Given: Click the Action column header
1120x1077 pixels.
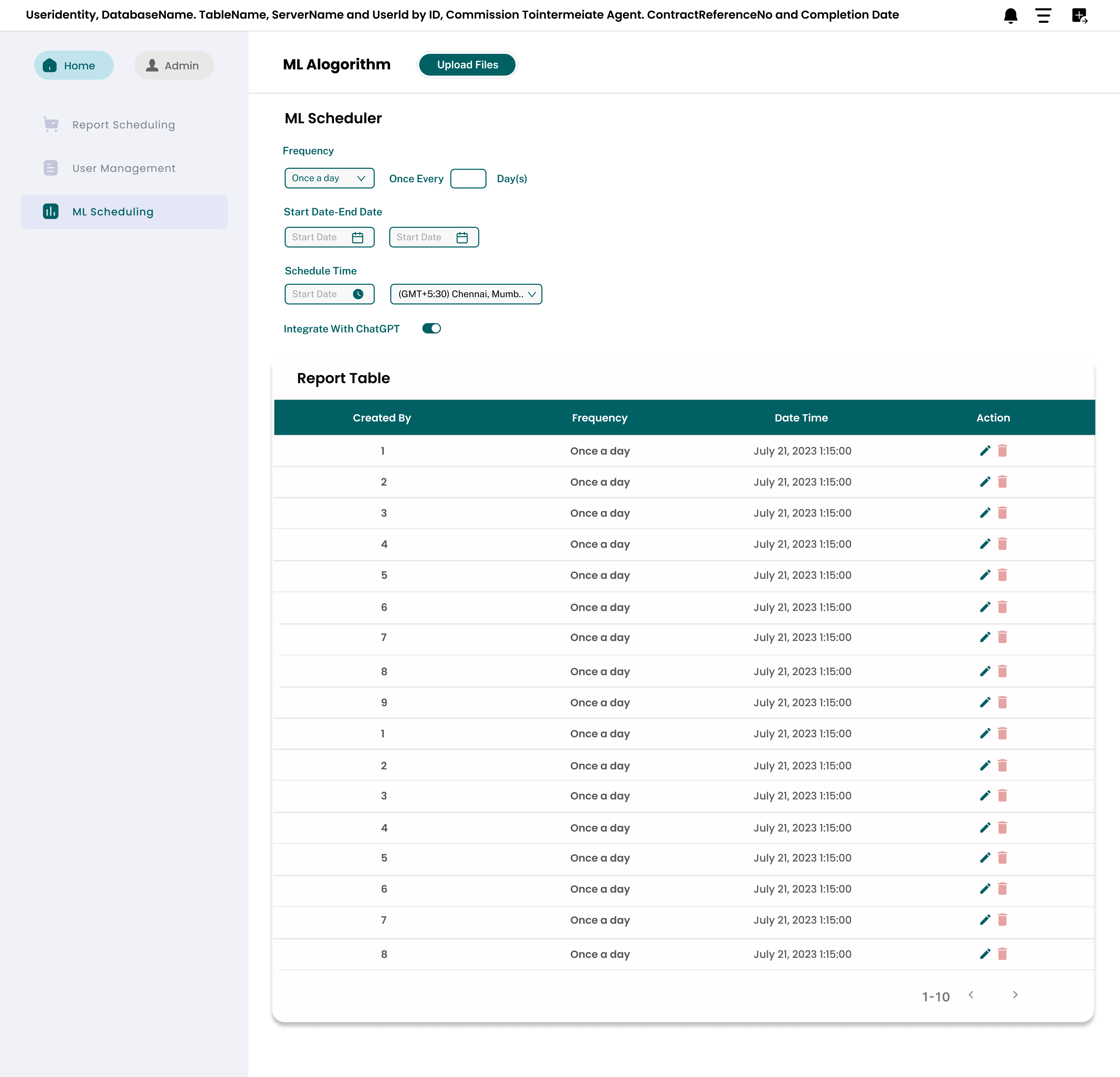Looking at the screenshot, I should pyautogui.click(x=993, y=417).
